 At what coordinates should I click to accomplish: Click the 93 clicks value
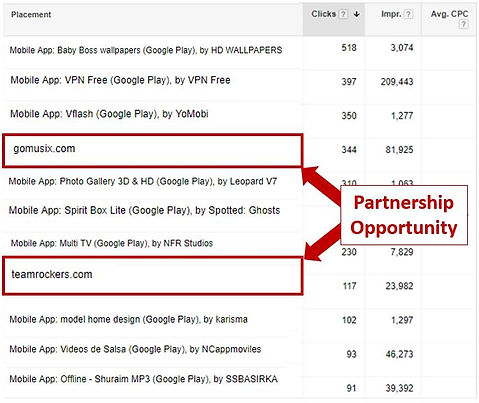coord(351,354)
